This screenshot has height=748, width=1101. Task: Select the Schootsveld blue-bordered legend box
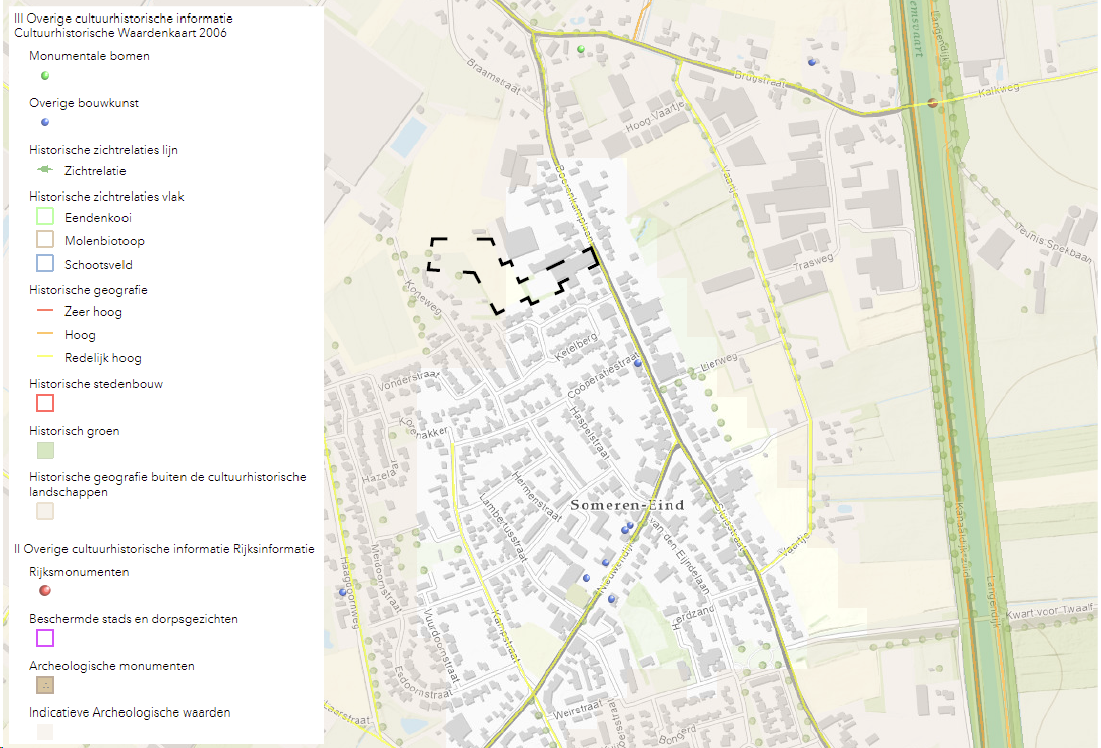coord(43,262)
